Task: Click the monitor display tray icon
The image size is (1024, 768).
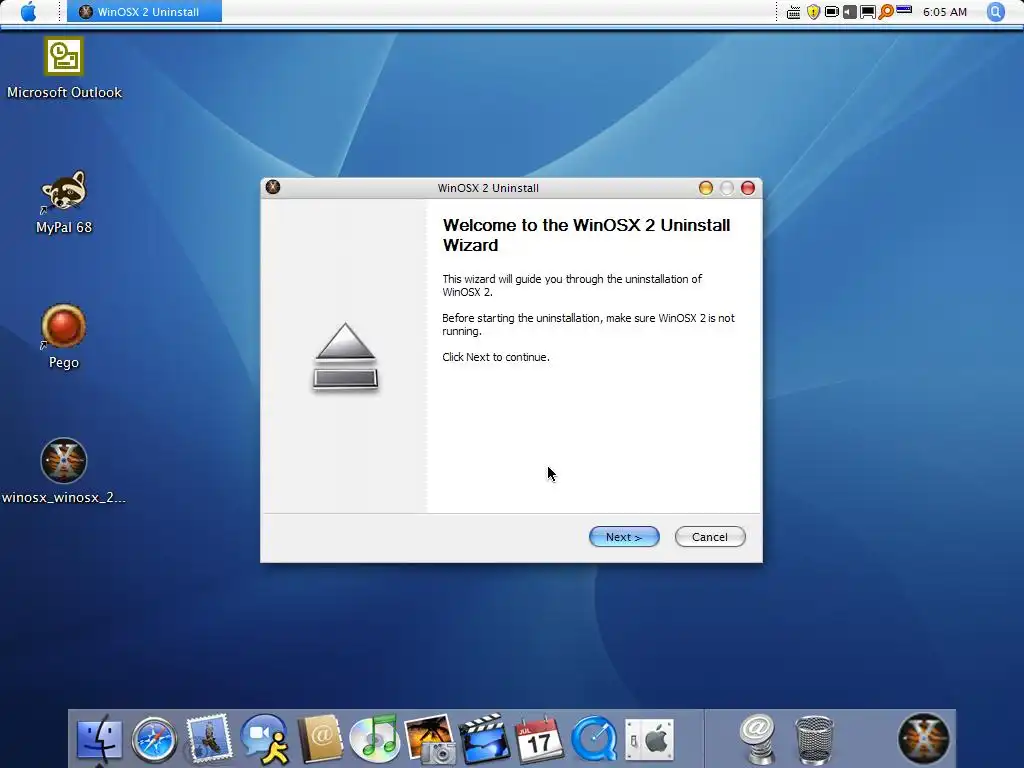Action: (x=867, y=12)
